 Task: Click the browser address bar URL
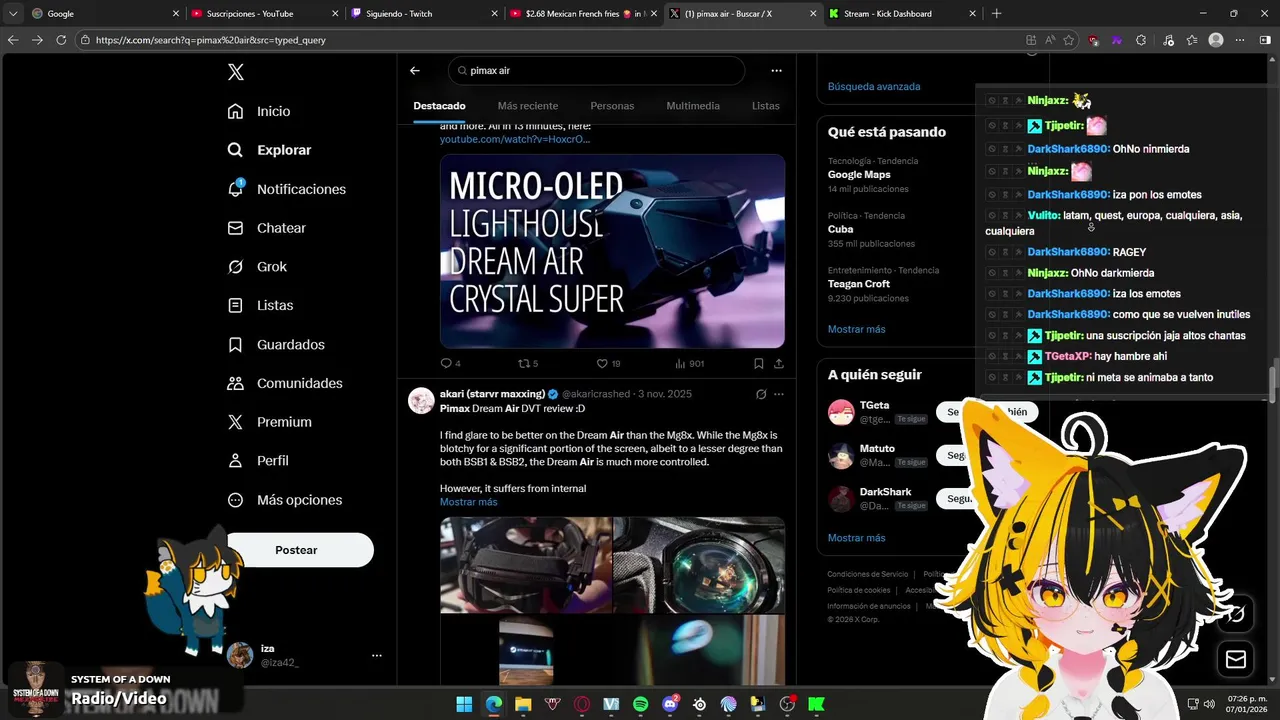(x=211, y=40)
